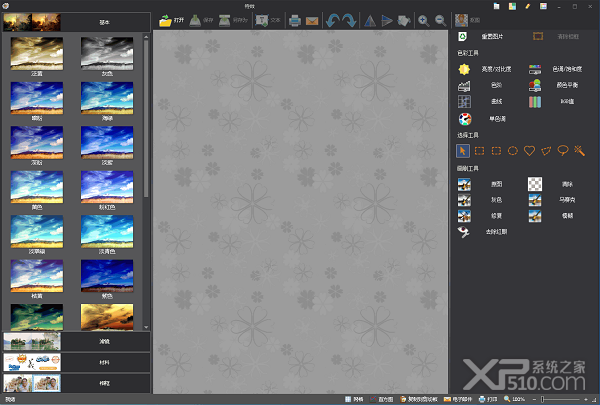Open the 色阶 levels histogram tool
The image size is (600, 405).
[x=464, y=85]
